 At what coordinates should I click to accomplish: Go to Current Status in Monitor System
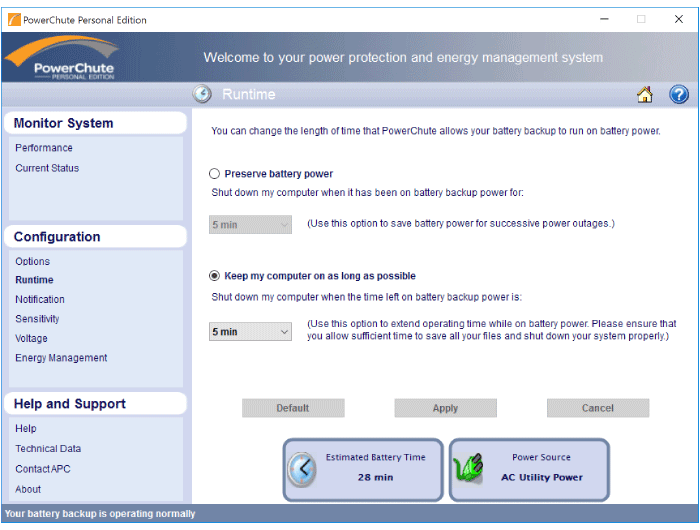(x=47, y=168)
